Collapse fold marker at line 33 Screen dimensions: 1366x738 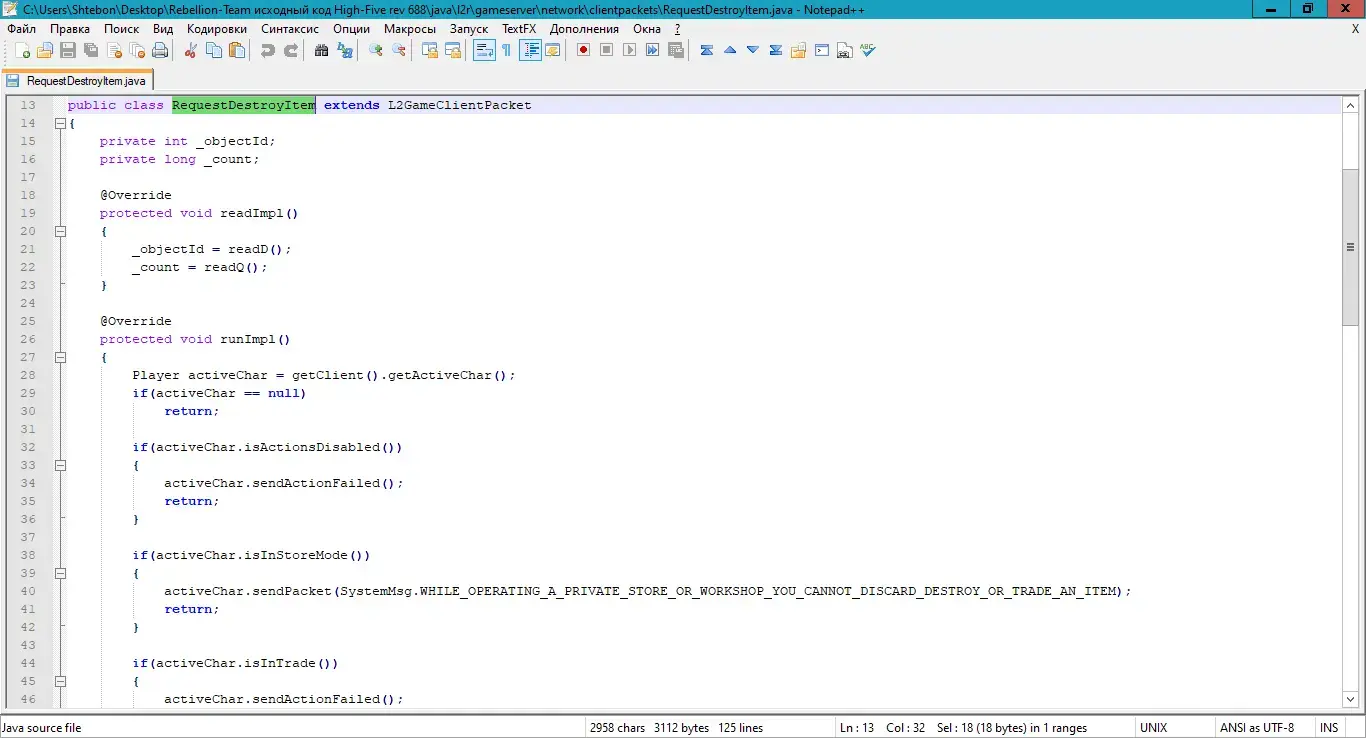point(60,465)
